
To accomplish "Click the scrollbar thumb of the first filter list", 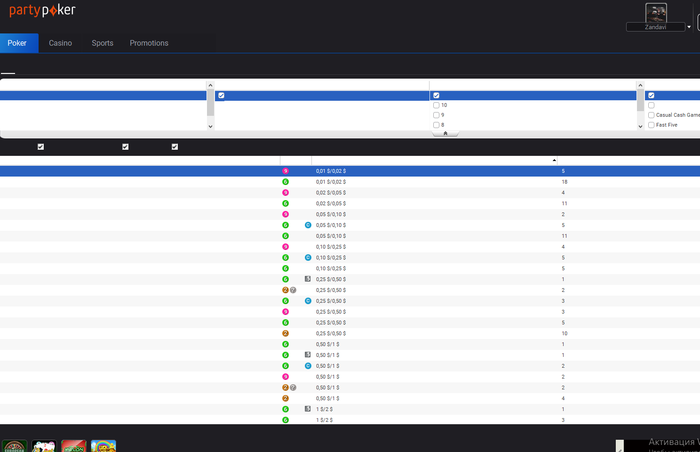I will 211,102.
